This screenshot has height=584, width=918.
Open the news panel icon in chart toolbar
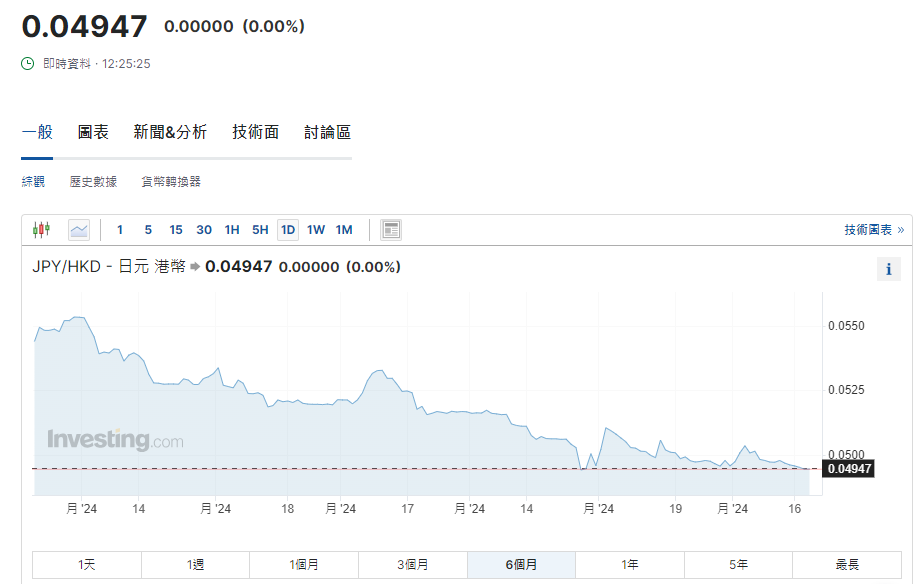point(391,230)
